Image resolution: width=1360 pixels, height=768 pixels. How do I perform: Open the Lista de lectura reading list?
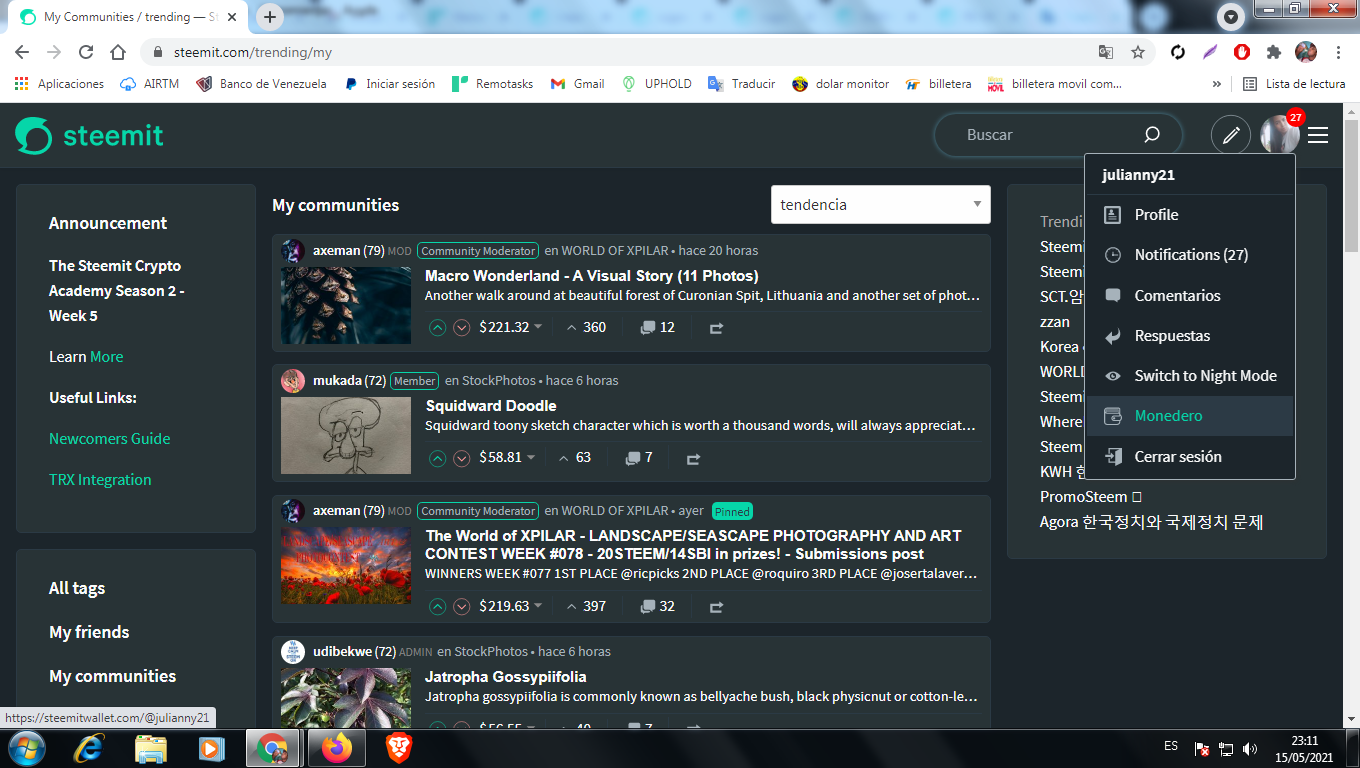(x=1294, y=84)
